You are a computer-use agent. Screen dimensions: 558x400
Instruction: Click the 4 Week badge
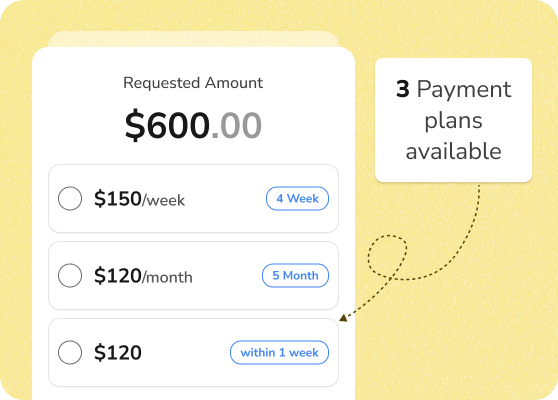pyautogui.click(x=298, y=198)
